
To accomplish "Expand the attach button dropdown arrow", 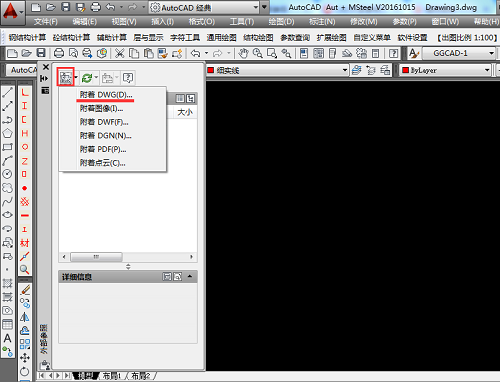I will click(76, 78).
